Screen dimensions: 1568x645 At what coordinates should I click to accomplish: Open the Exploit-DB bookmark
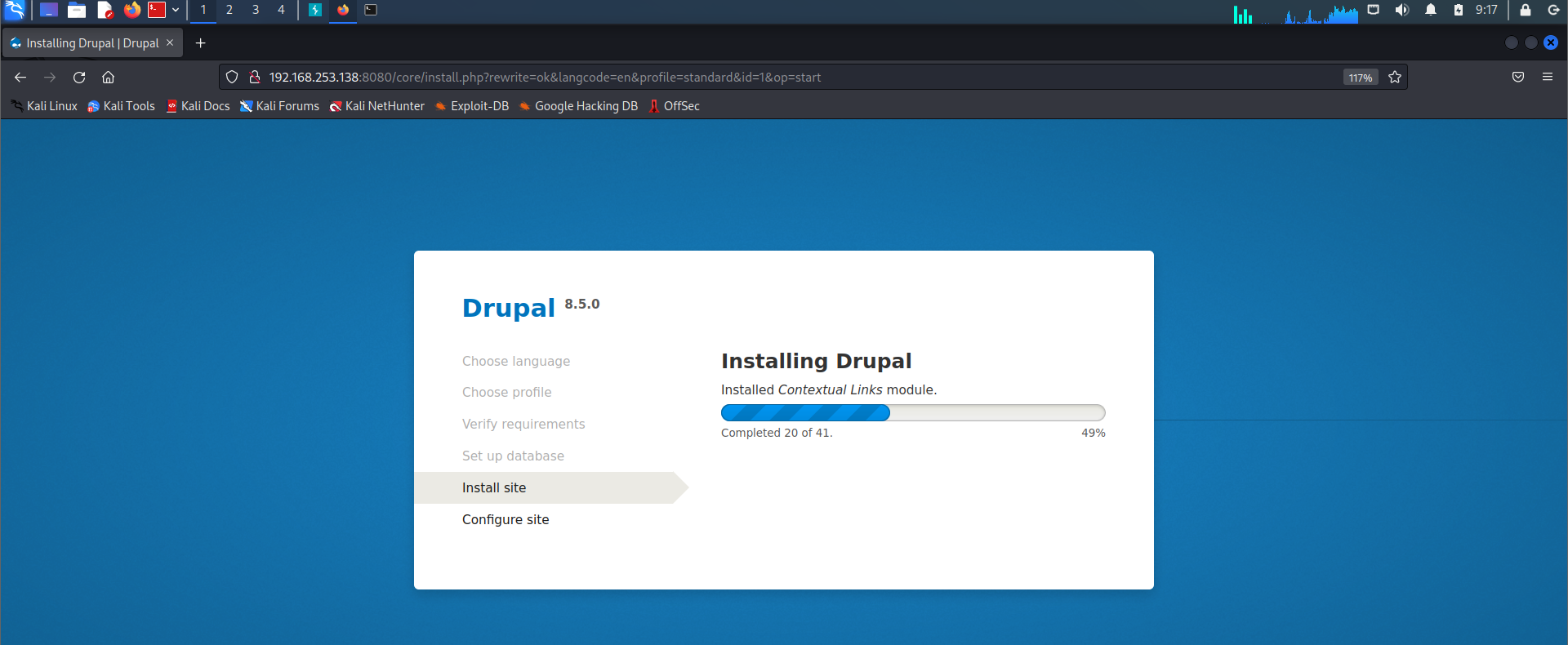pyautogui.click(x=472, y=106)
